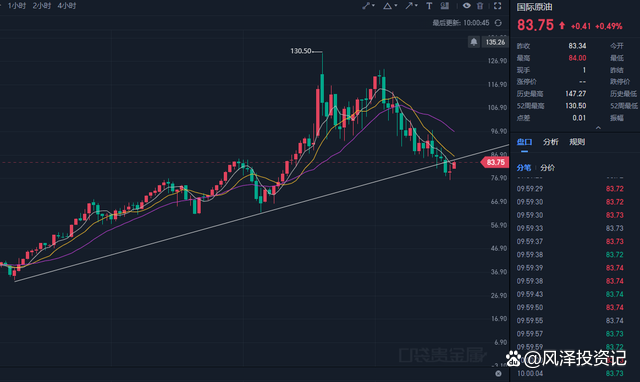Click the +0.49% change percentage
Image resolution: width=640 pixels, height=382 pixels.
click(609, 27)
